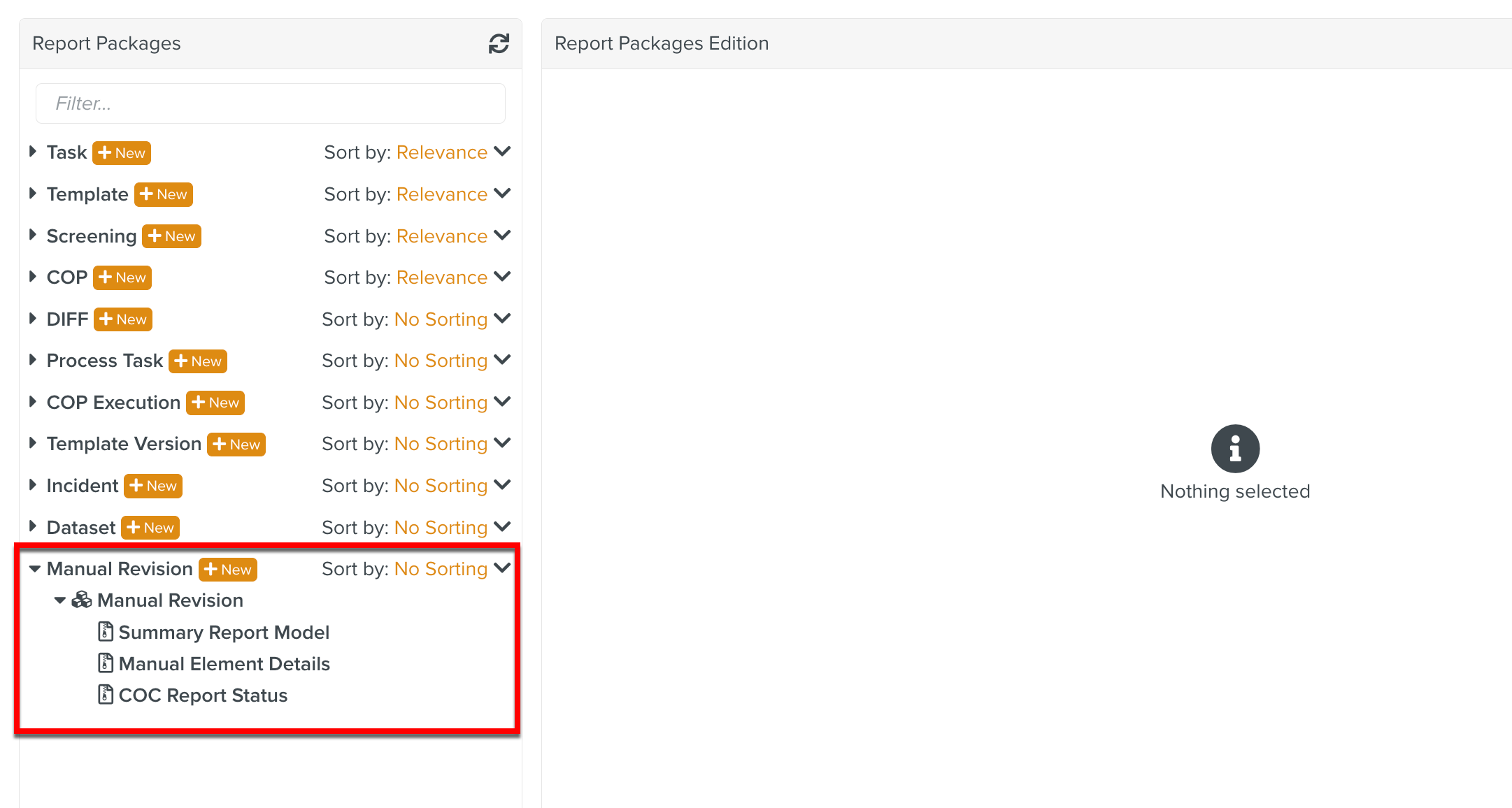This screenshot has width=1512, height=808.
Task: Select the Manual Element Details report
Action: click(x=224, y=664)
